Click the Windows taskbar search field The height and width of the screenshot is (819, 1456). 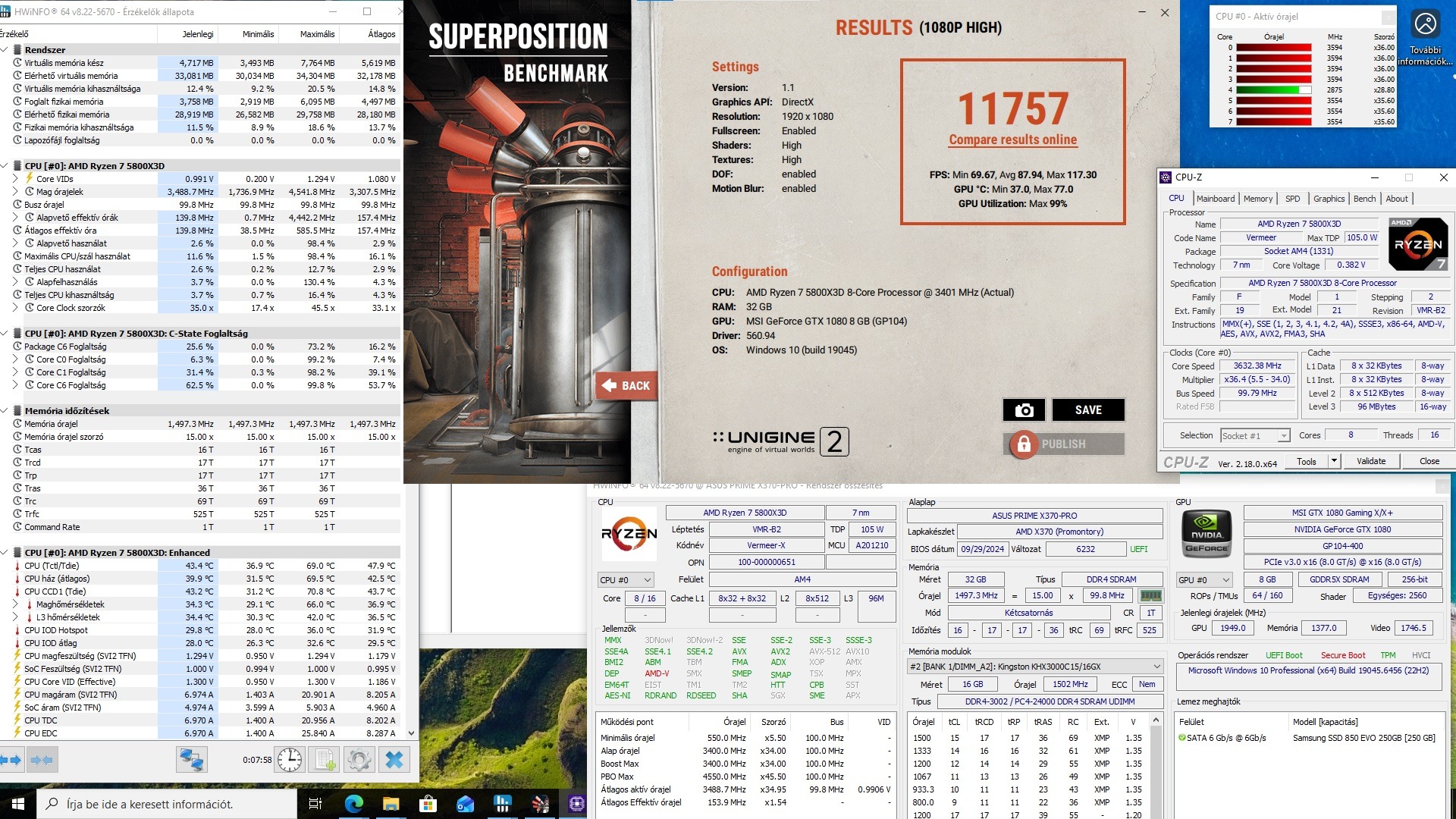(167, 804)
